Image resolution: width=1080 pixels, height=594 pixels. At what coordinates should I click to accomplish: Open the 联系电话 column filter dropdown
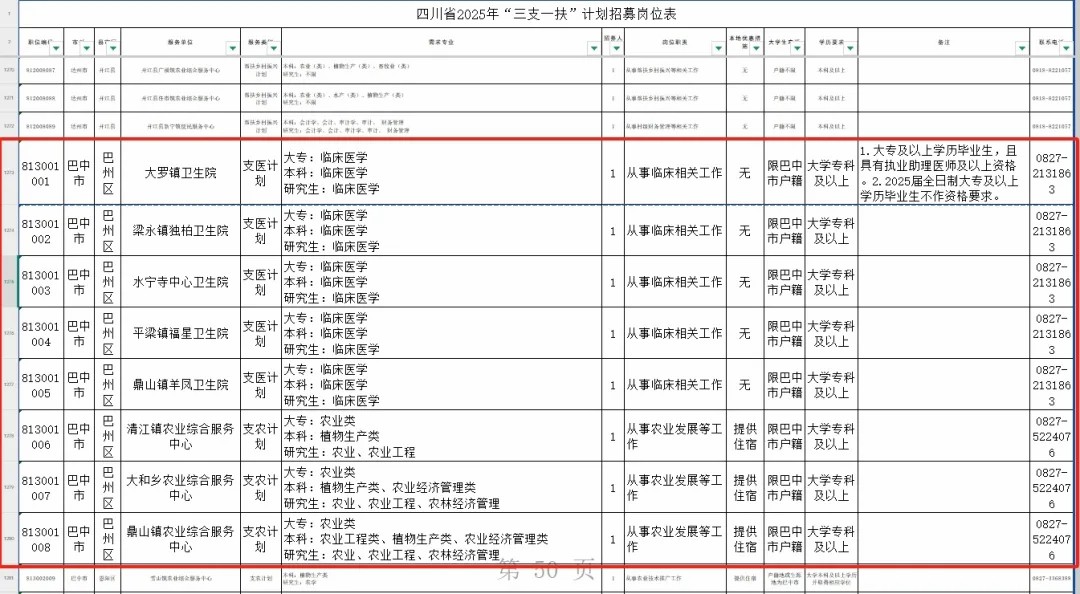1066,48
